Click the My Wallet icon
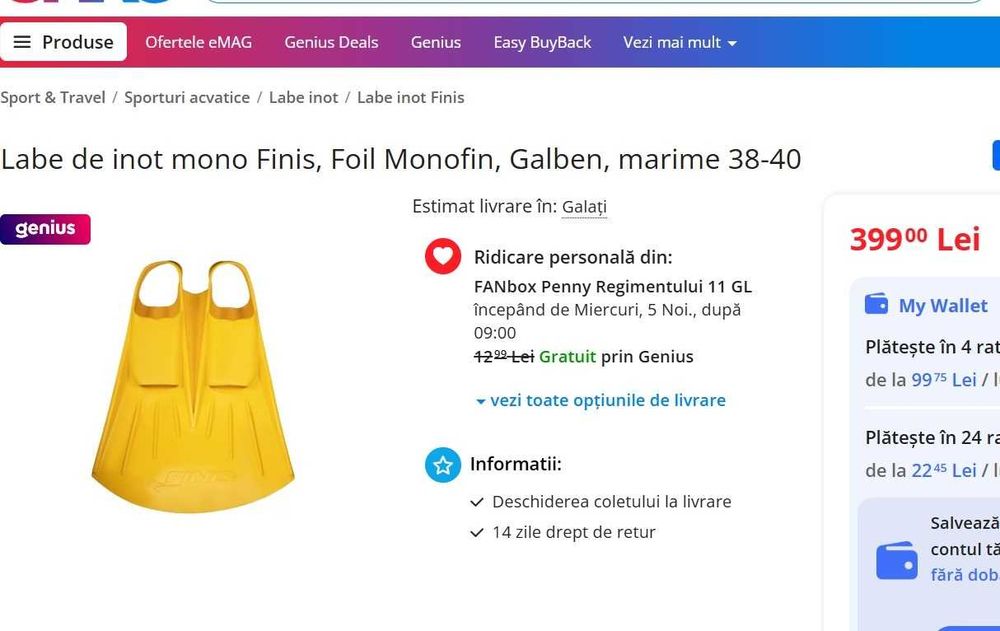 pyautogui.click(x=877, y=304)
